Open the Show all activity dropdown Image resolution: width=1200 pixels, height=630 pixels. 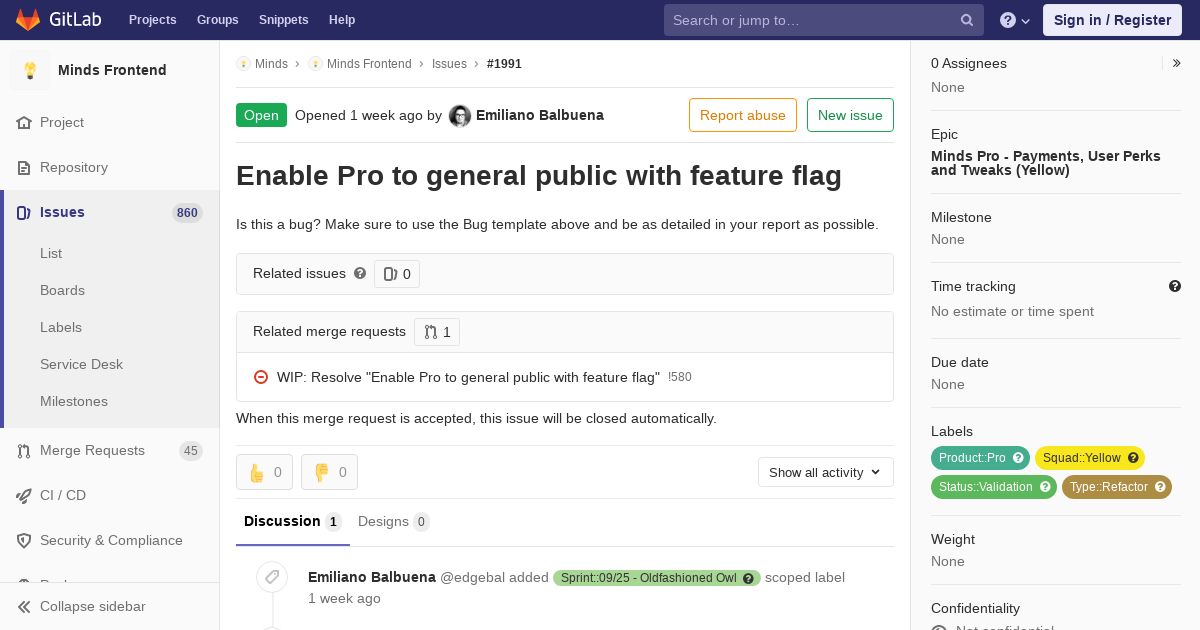pos(825,472)
